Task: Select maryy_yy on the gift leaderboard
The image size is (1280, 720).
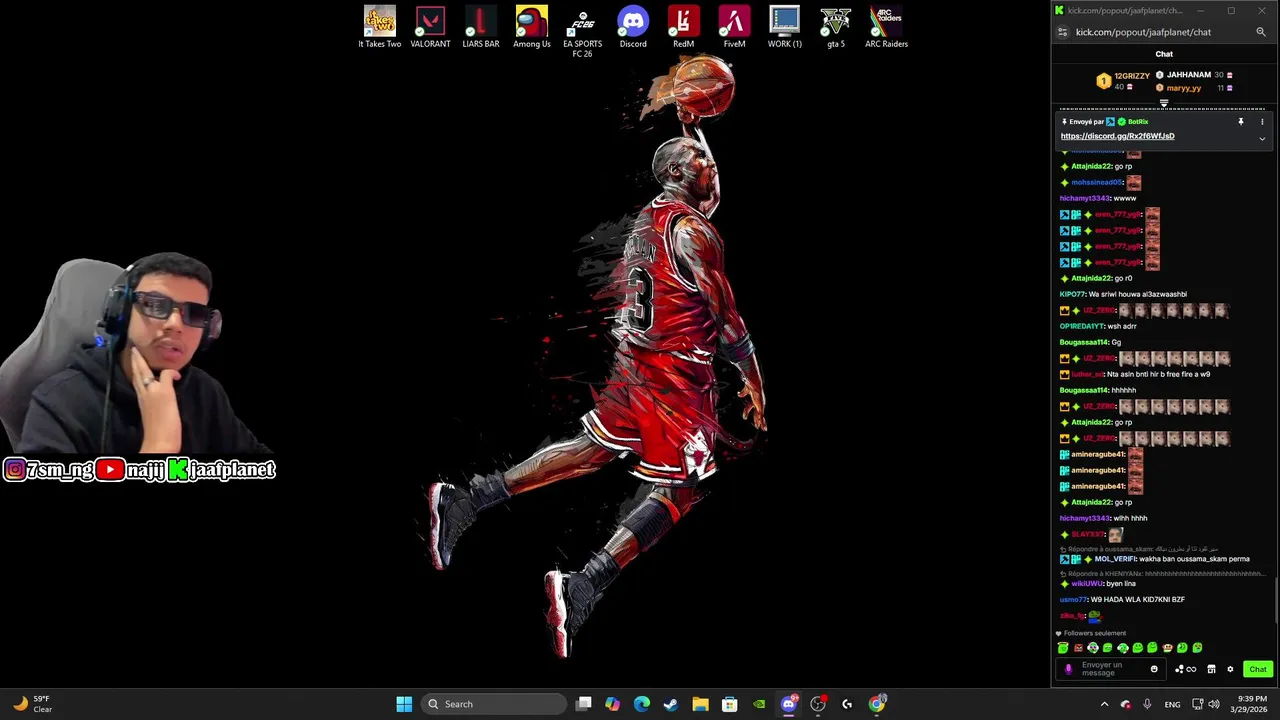Action: click(x=1184, y=88)
